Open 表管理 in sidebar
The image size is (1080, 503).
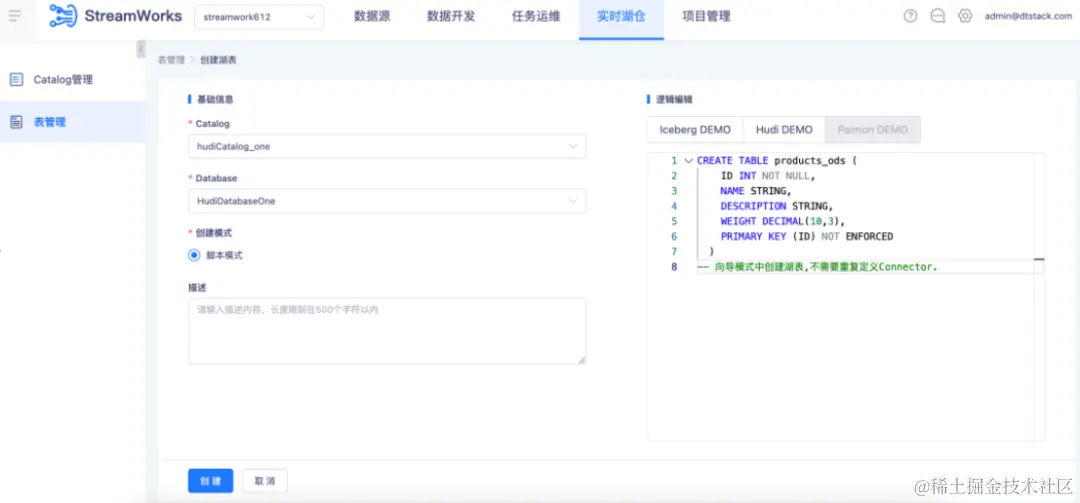72,122
